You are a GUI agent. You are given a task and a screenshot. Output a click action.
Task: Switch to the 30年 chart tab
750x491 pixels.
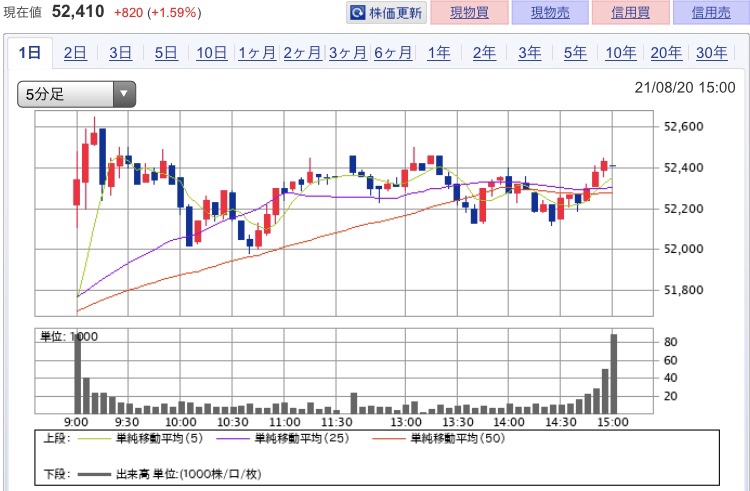[x=711, y=53]
